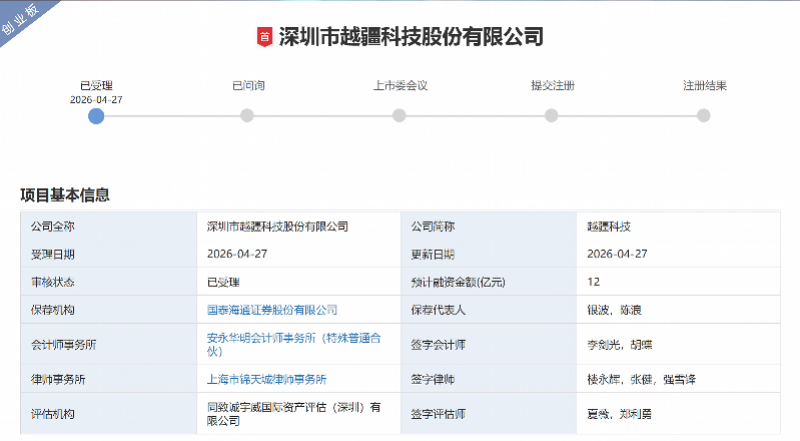Click the 预计融资金额 value 12
This screenshot has height=441, width=800.
tap(594, 282)
